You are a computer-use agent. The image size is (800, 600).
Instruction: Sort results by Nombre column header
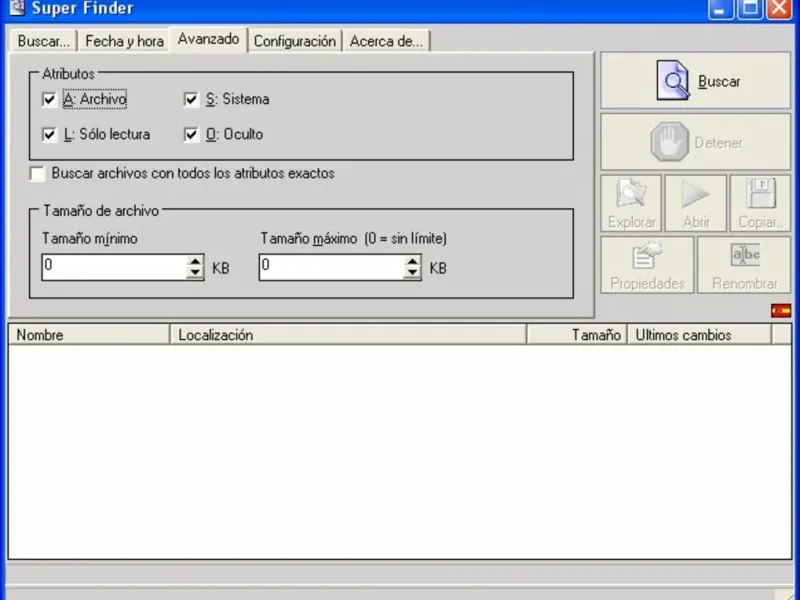click(89, 335)
